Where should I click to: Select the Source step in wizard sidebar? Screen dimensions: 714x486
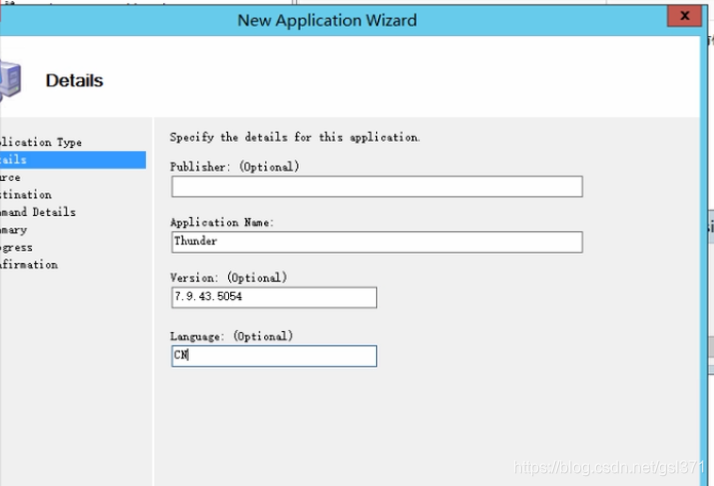10,177
